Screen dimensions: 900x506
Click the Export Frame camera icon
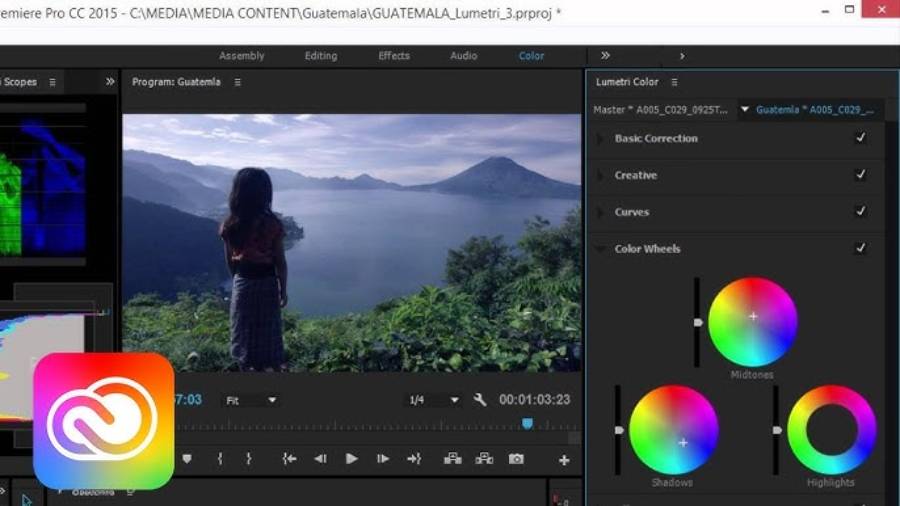click(516, 459)
